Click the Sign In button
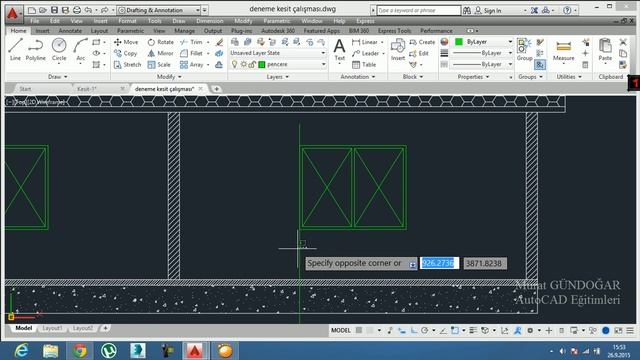This screenshot has height=360, width=640. pyautogui.click(x=488, y=11)
